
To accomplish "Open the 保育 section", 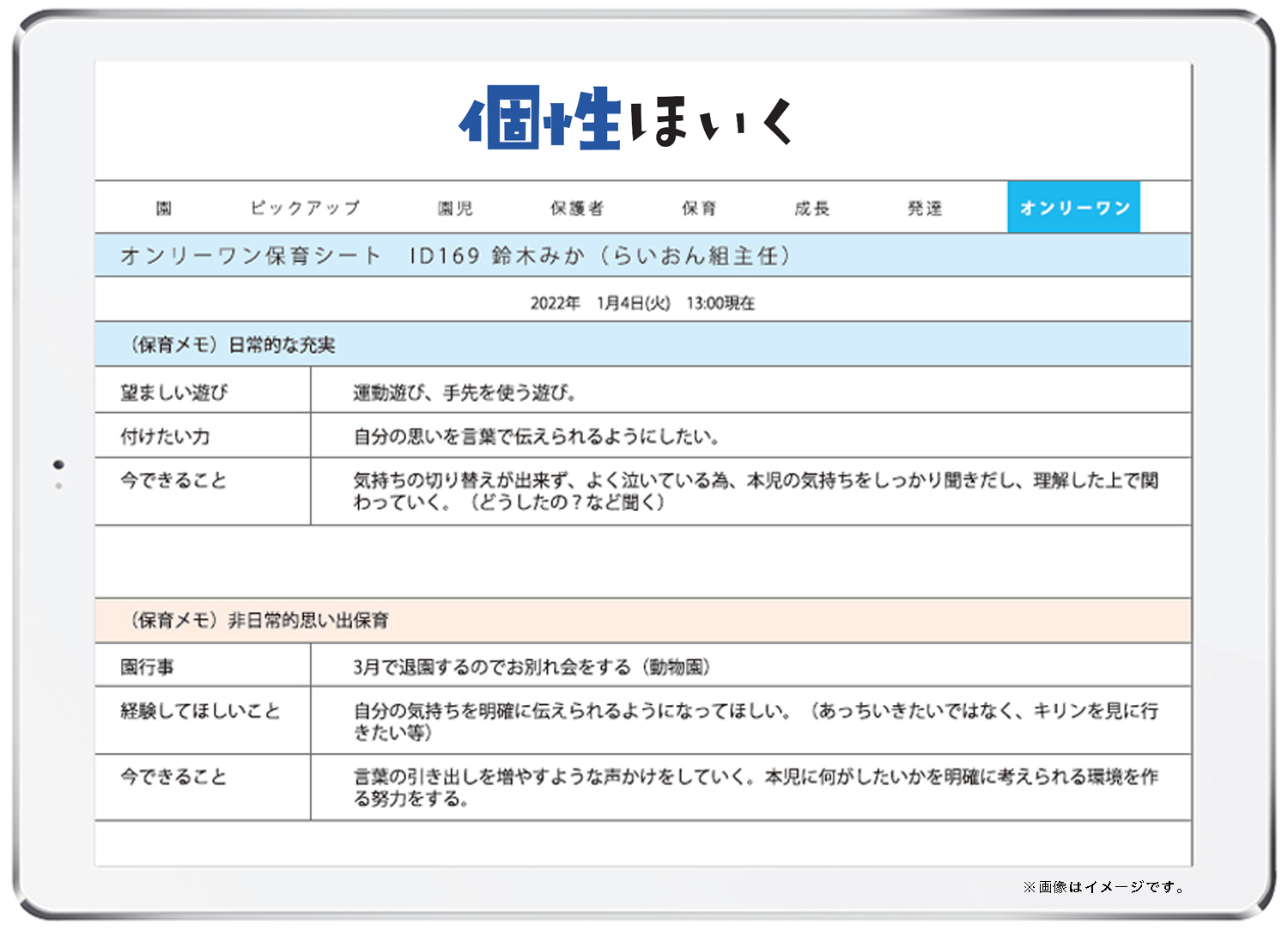I will point(700,207).
